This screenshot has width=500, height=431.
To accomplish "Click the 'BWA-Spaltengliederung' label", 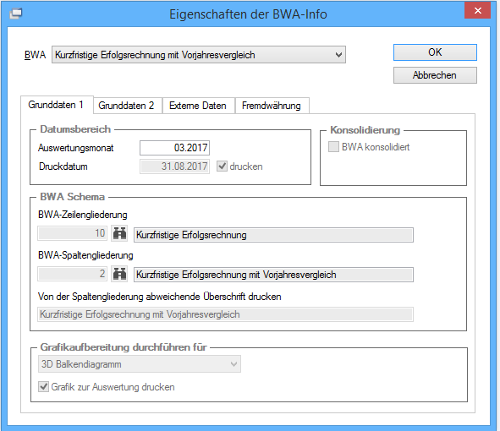I will [86, 255].
